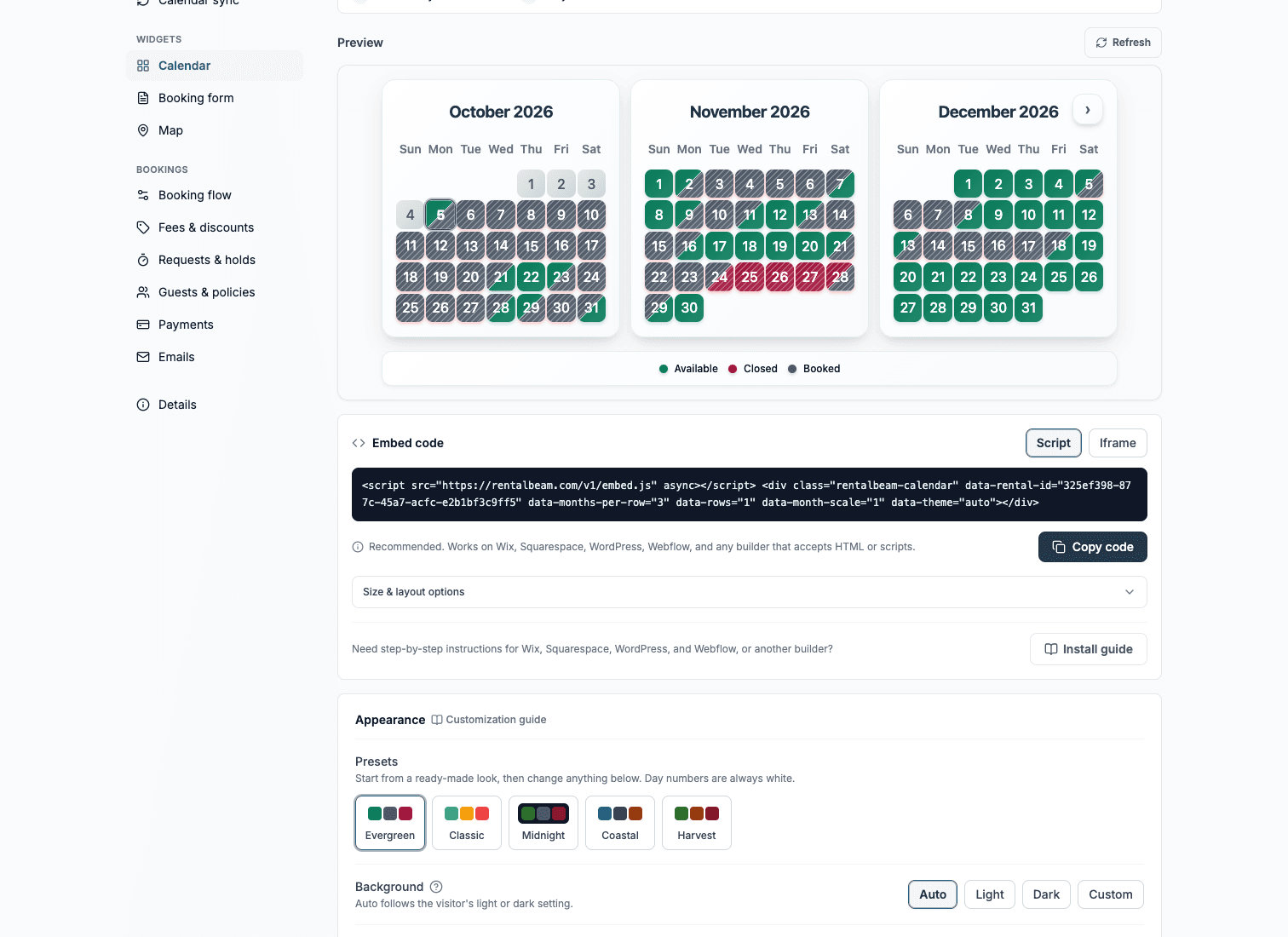Open the Install guide
This screenshot has height=937, width=1288.
tap(1089, 649)
